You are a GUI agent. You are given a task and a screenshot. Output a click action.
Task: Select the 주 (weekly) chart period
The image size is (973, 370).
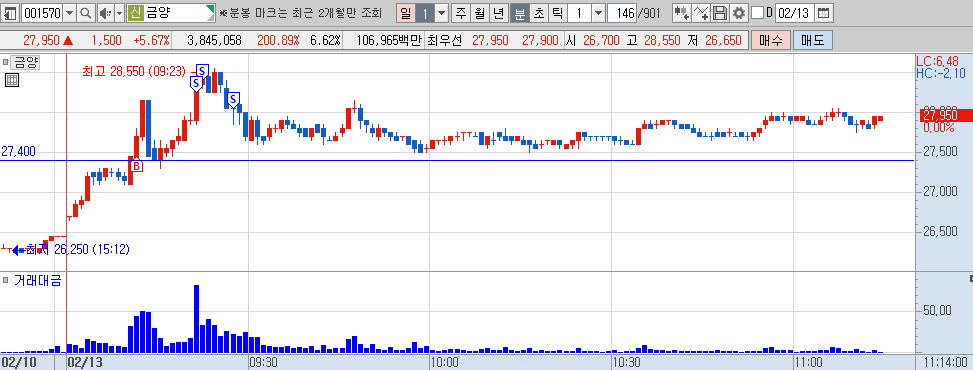point(460,12)
